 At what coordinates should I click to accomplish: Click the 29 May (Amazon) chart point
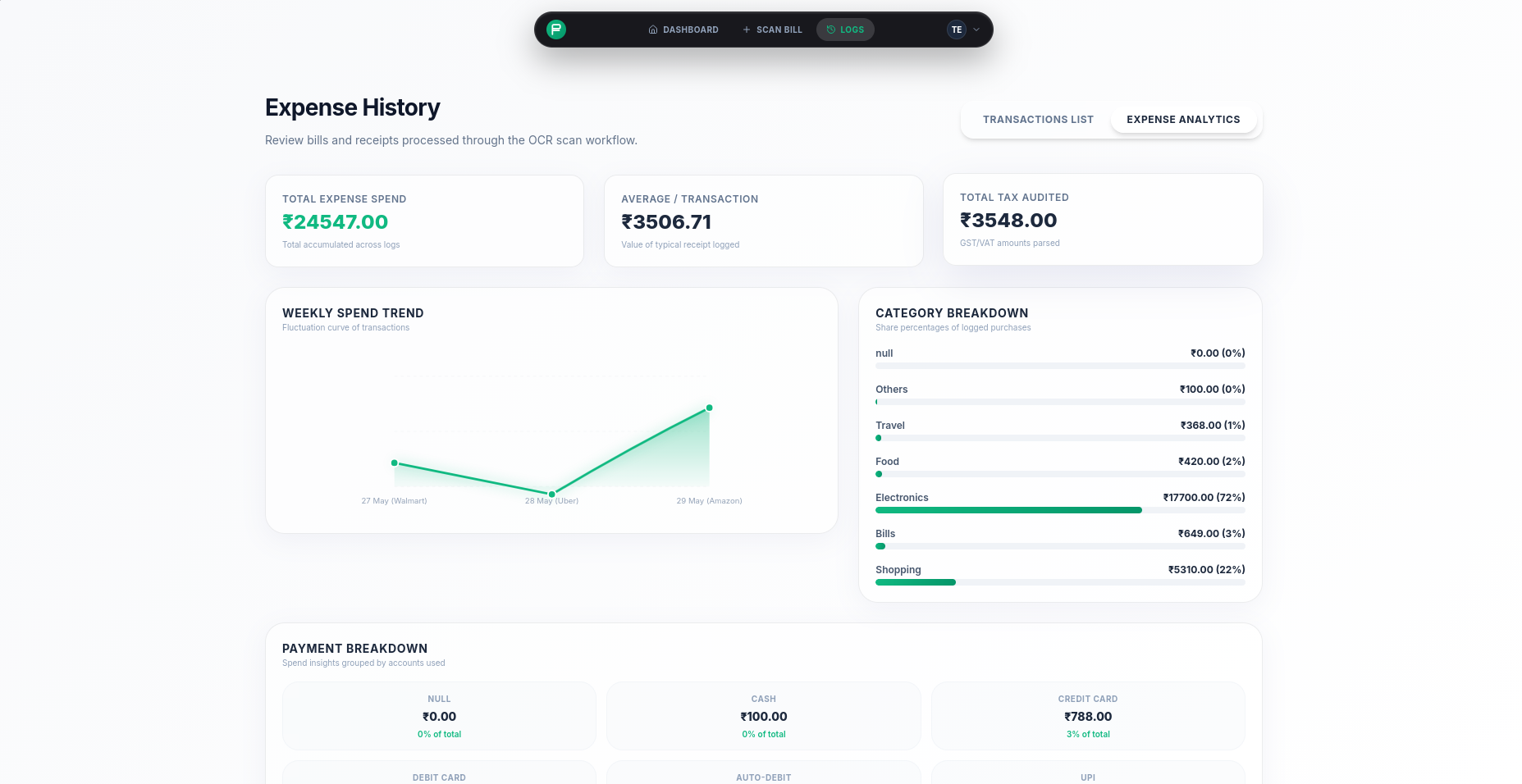710,408
